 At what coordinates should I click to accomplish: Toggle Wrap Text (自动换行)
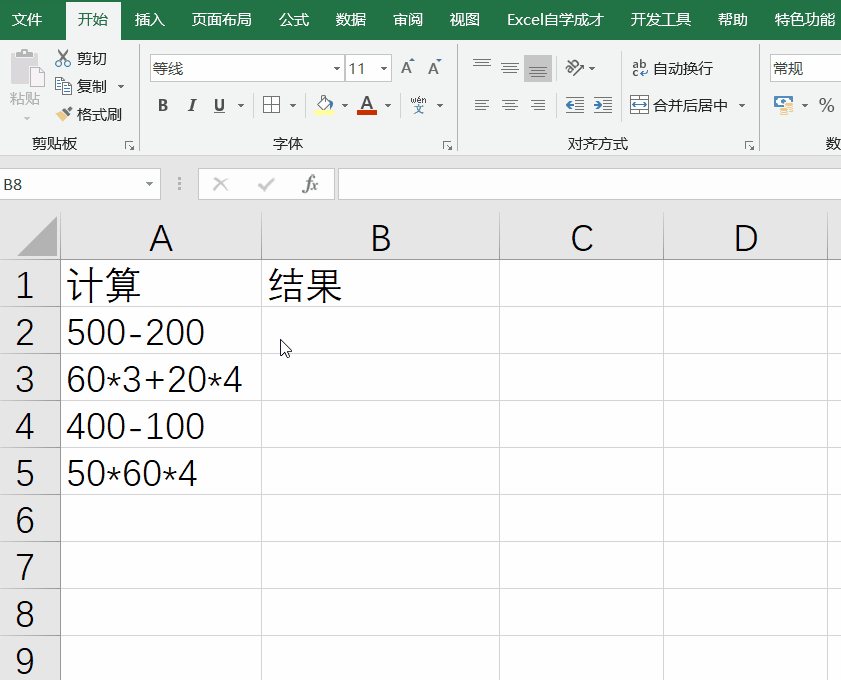[672, 68]
